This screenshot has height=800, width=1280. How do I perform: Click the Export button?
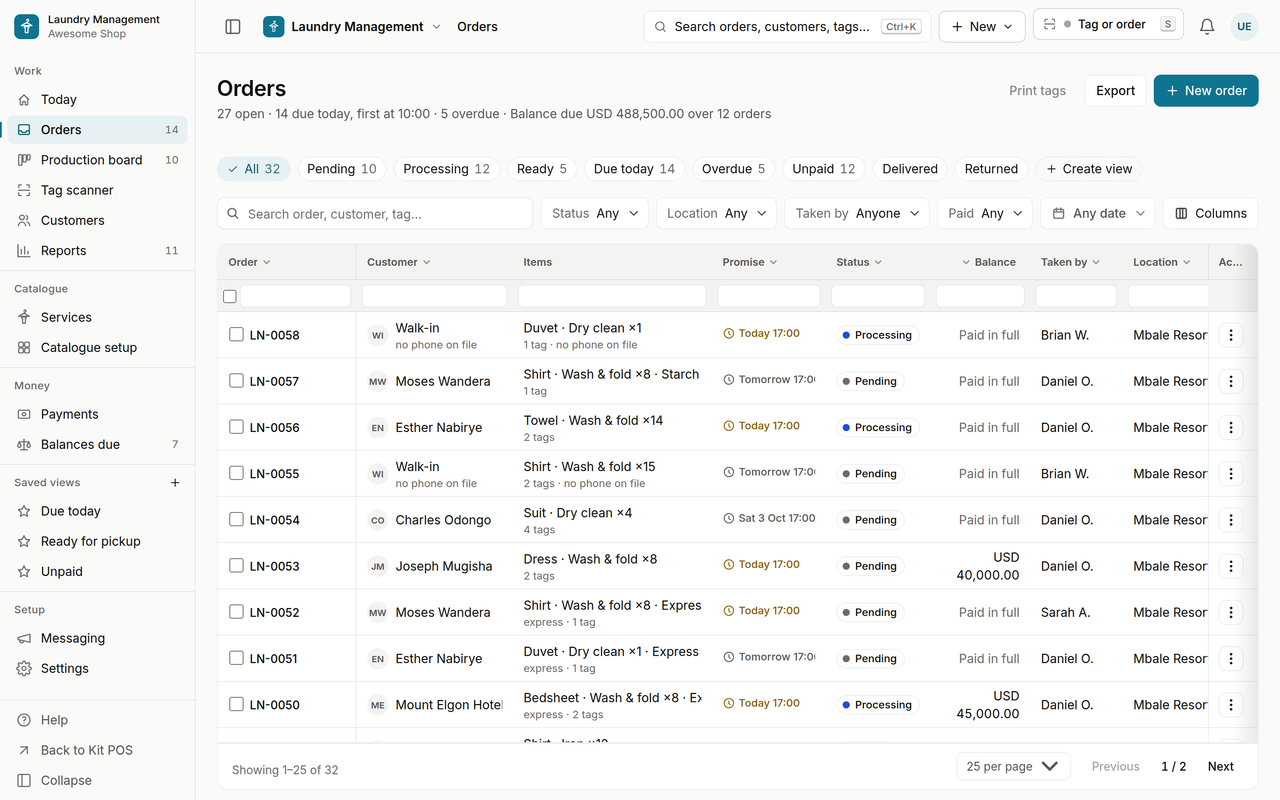[x=1115, y=91]
